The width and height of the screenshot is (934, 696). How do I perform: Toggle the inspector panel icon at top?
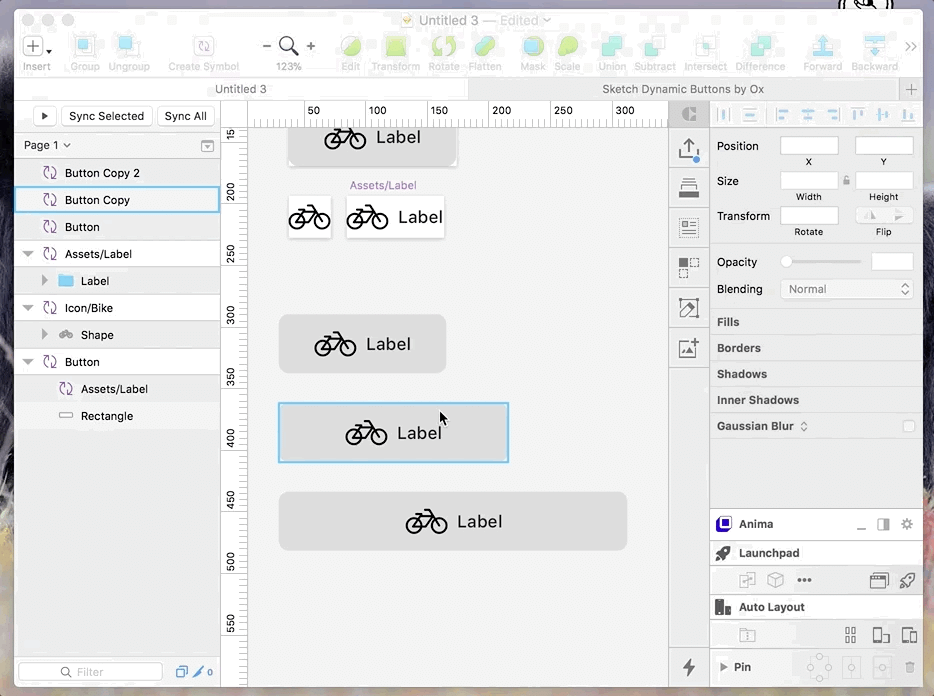click(x=689, y=114)
